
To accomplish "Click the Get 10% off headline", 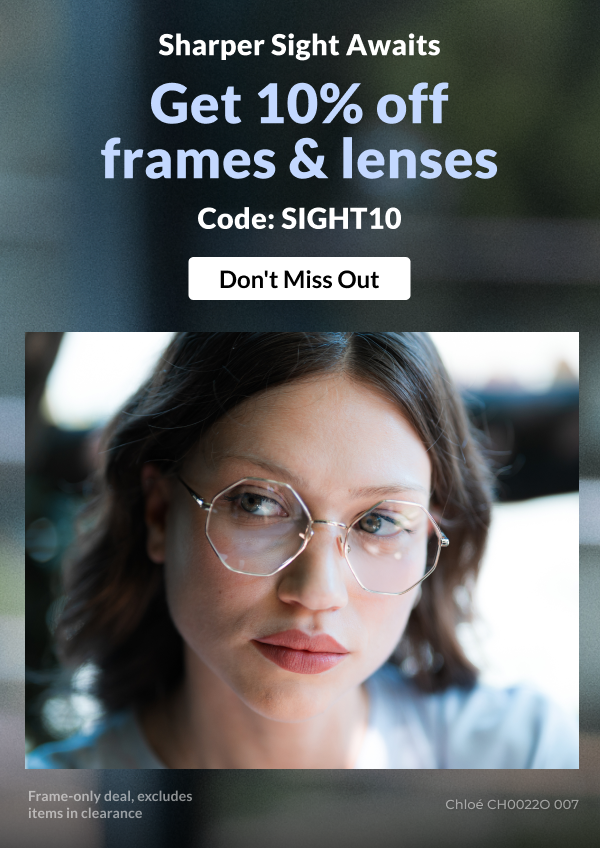I will pyautogui.click(x=299, y=103).
